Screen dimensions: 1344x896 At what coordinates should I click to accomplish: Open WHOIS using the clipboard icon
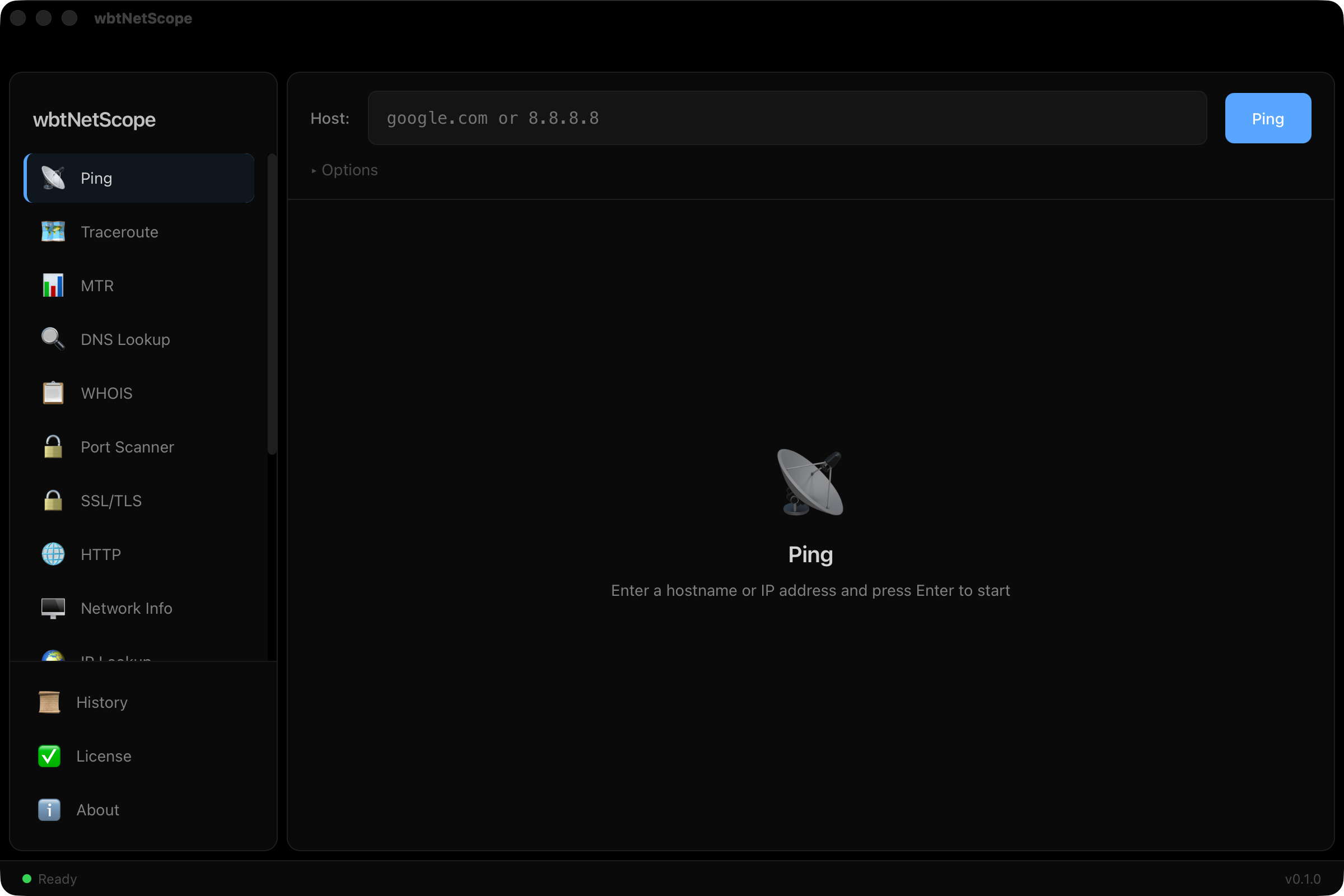pyautogui.click(x=53, y=393)
